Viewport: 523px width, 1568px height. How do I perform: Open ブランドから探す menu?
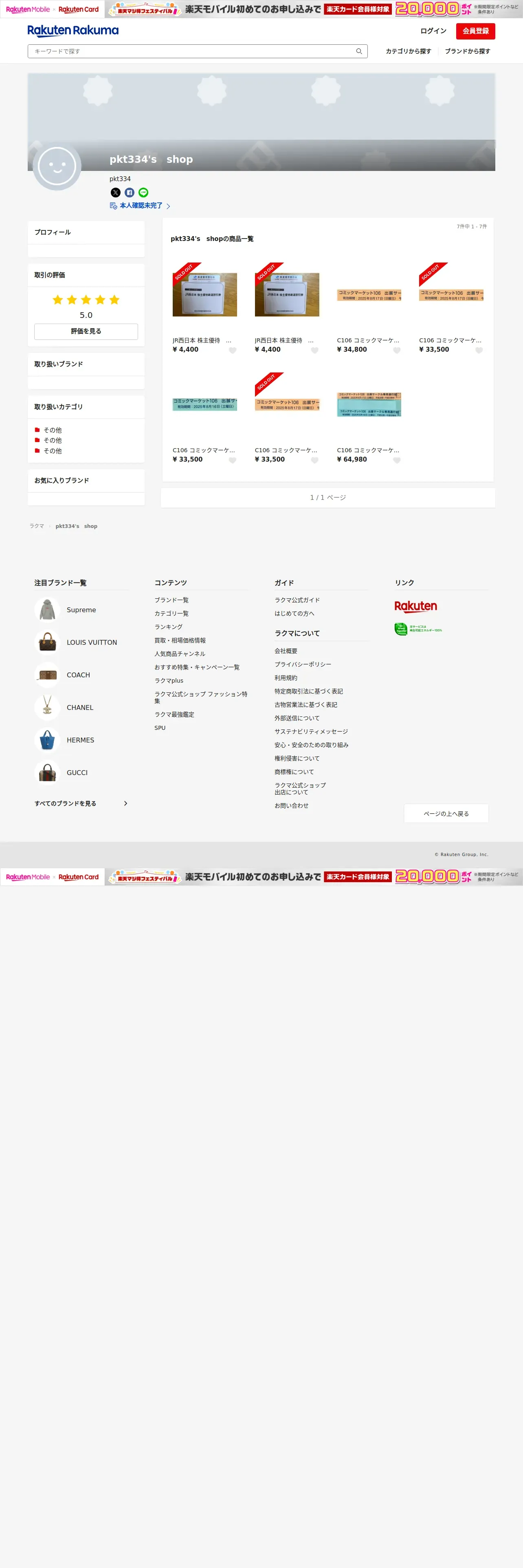coord(467,51)
